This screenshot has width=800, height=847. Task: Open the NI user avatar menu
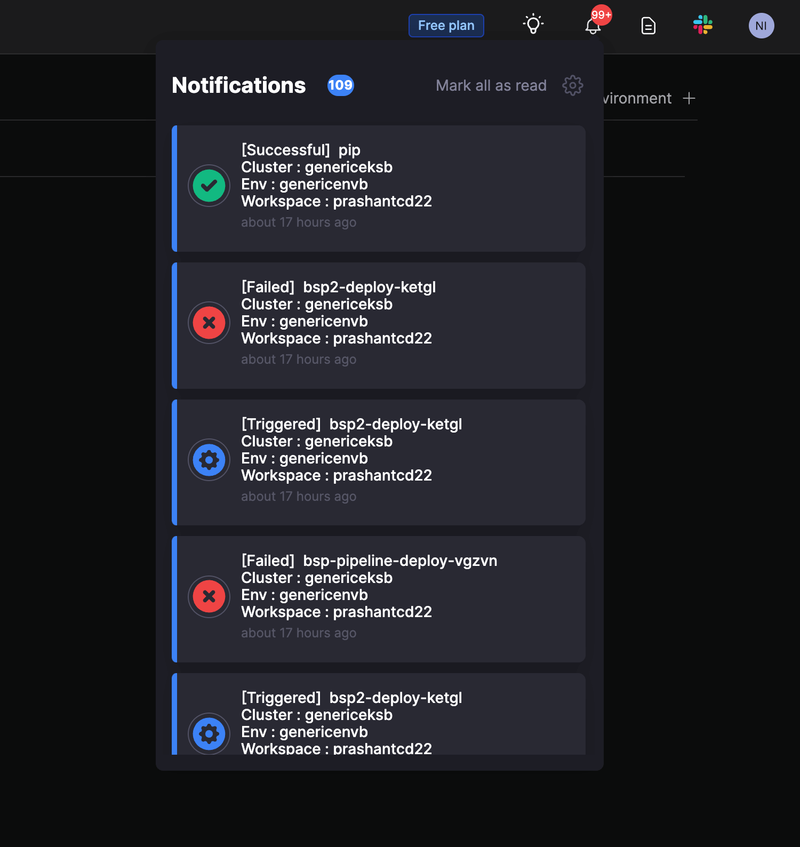[x=761, y=26]
